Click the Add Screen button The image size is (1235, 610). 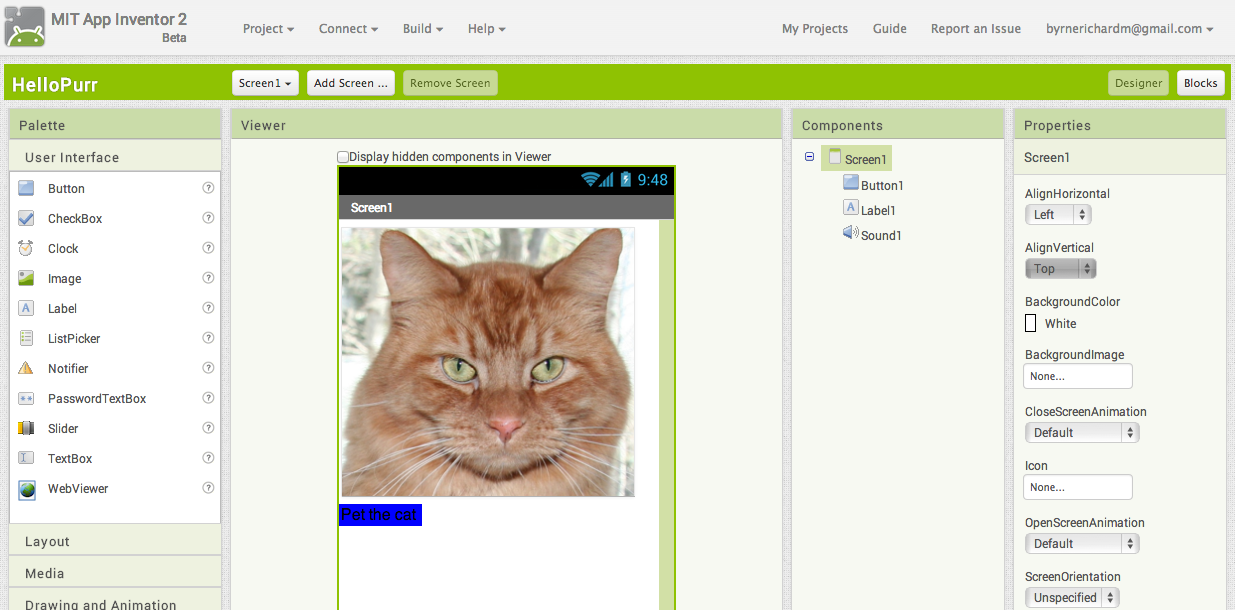click(350, 83)
